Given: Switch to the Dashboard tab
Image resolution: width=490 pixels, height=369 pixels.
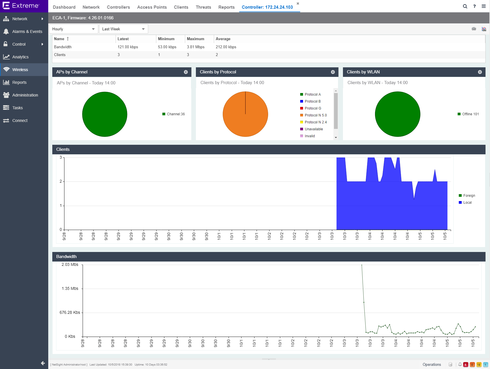Looking at the screenshot, I should [x=64, y=7].
